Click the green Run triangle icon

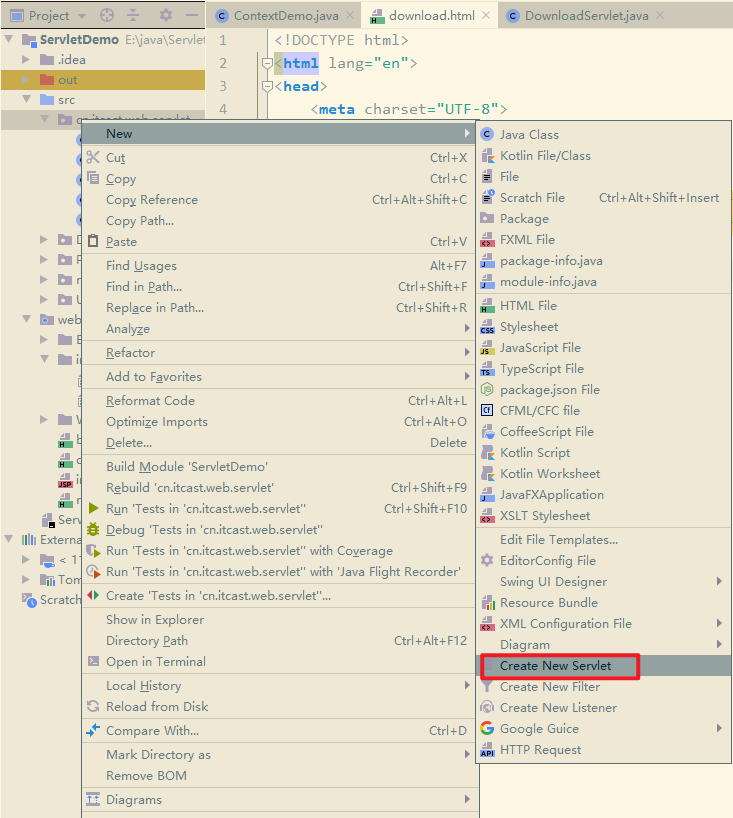tap(93, 508)
